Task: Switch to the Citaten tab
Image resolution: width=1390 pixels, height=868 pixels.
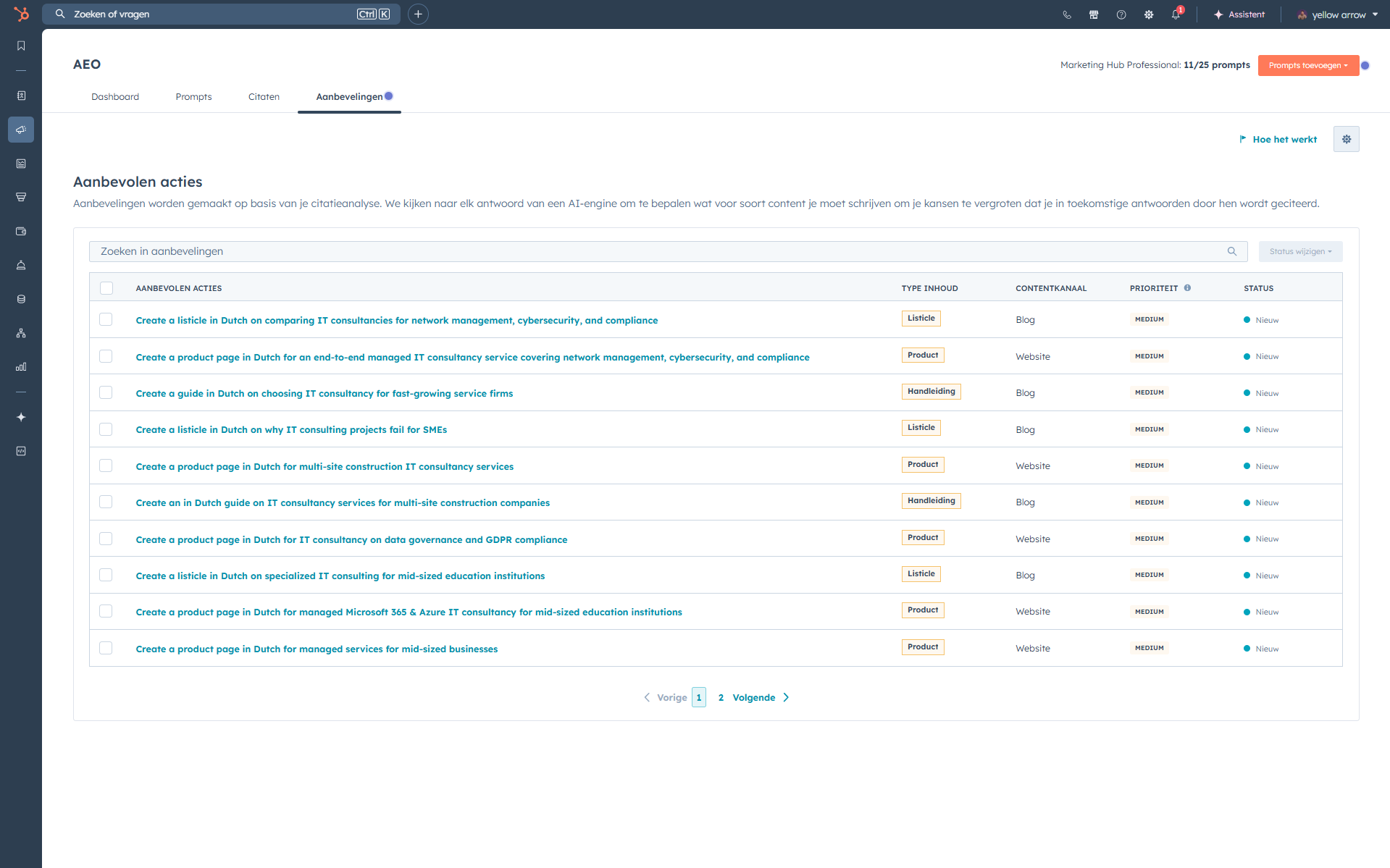Action: coord(264,97)
